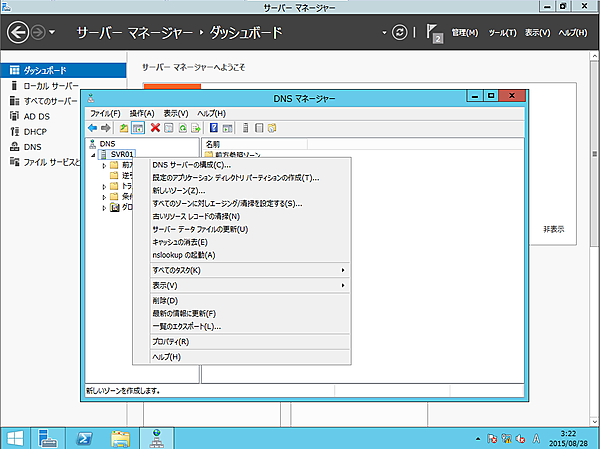Expand the トラ folder node in the tree
This screenshot has height=449, width=600.
pos(104,187)
